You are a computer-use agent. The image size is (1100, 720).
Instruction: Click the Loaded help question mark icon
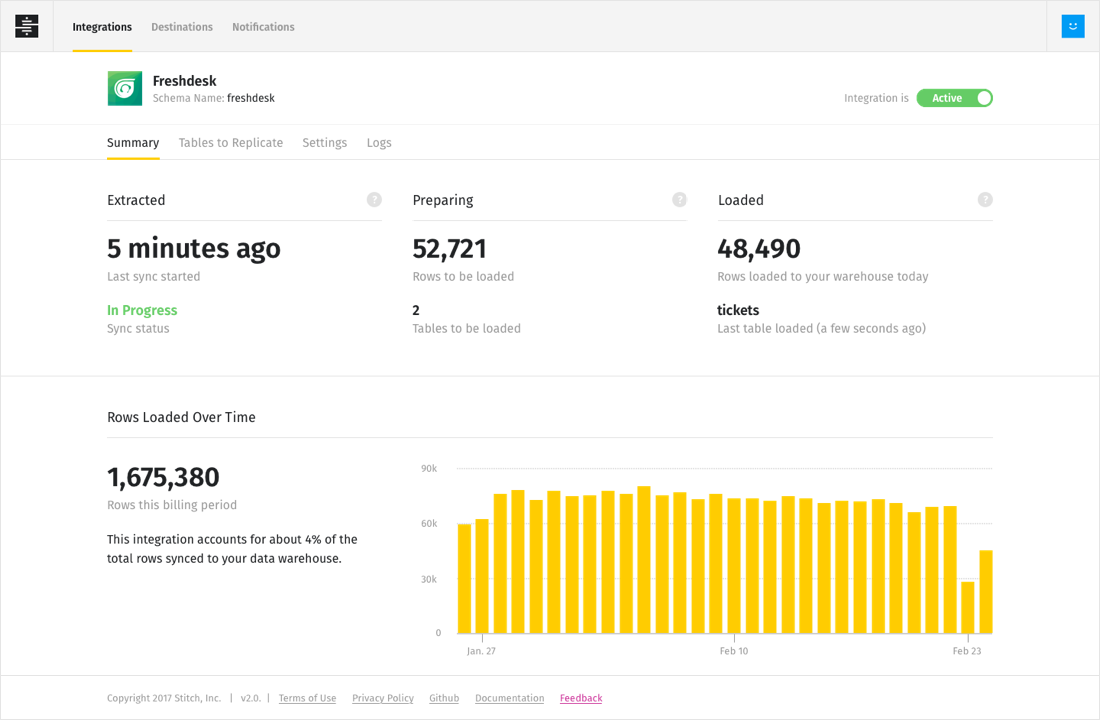pyautogui.click(x=985, y=200)
